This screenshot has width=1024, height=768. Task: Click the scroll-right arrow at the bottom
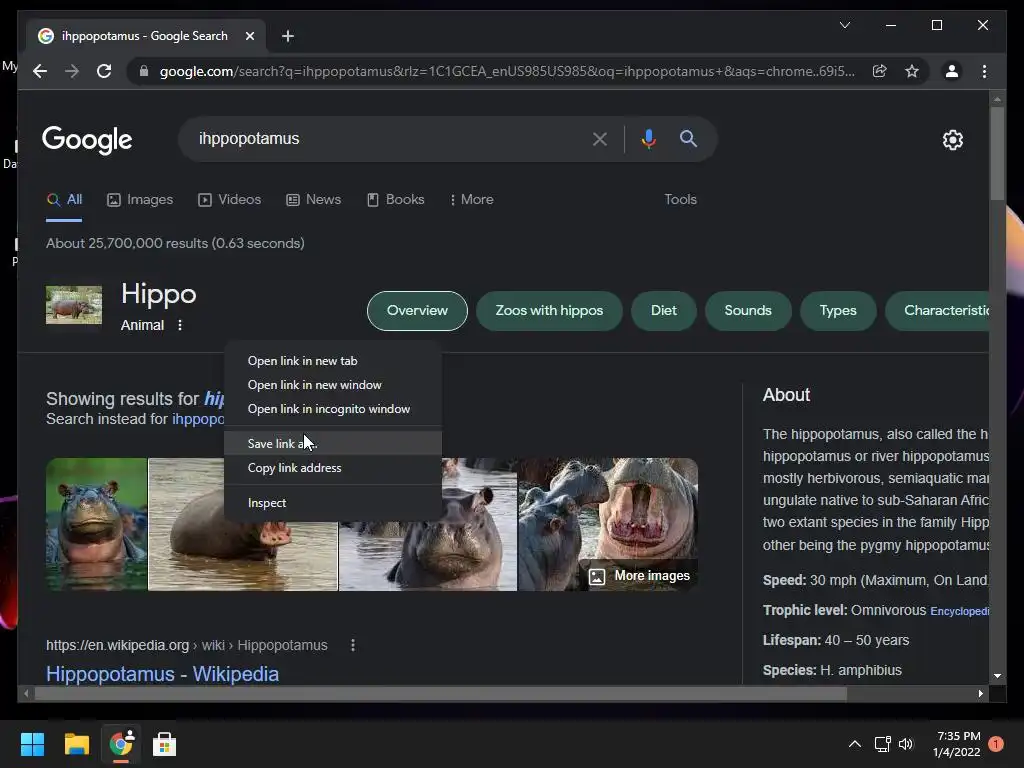[x=980, y=694]
